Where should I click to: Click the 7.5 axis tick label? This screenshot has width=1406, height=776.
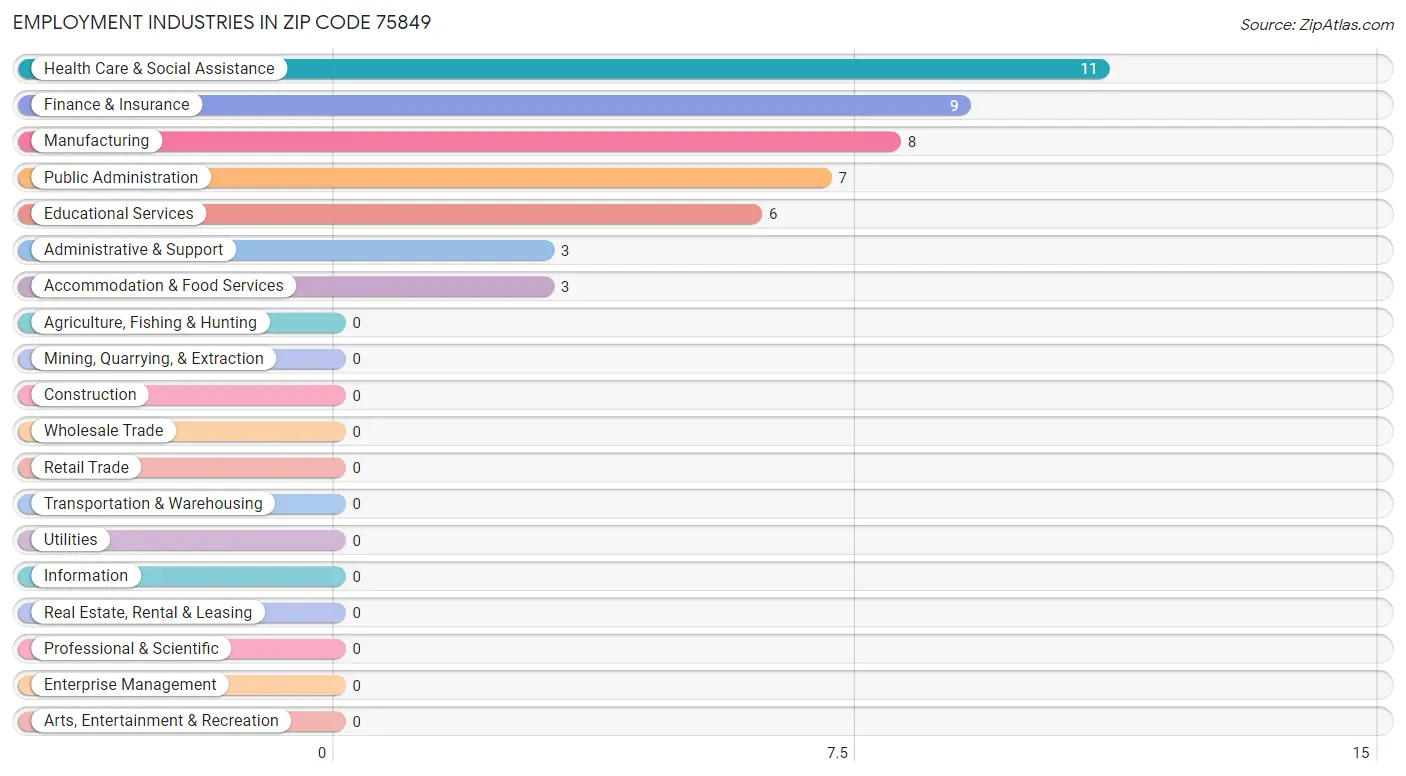(836, 753)
